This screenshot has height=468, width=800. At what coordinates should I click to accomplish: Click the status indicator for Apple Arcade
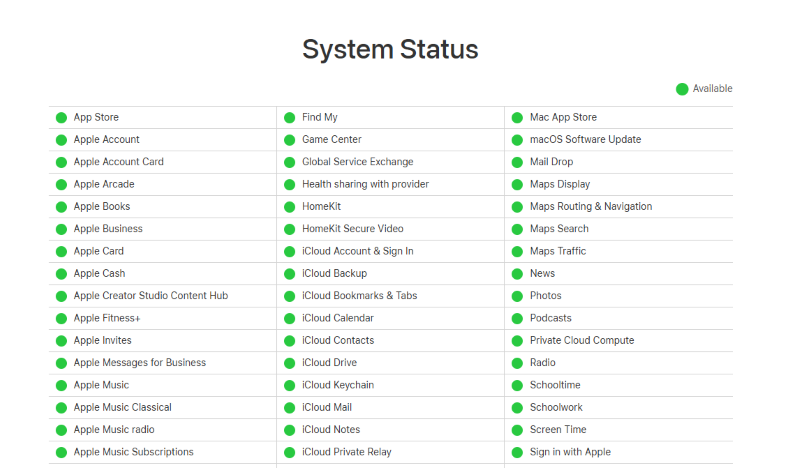(x=61, y=185)
